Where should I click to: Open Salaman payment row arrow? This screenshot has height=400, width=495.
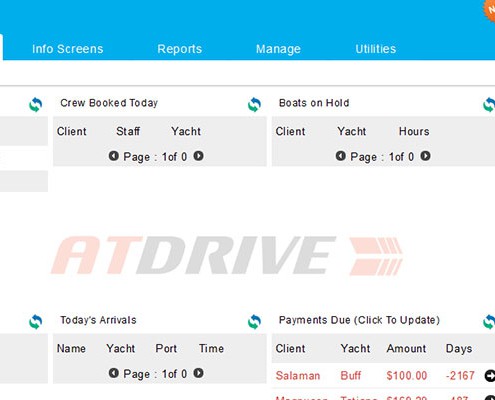click(x=490, y=376)
